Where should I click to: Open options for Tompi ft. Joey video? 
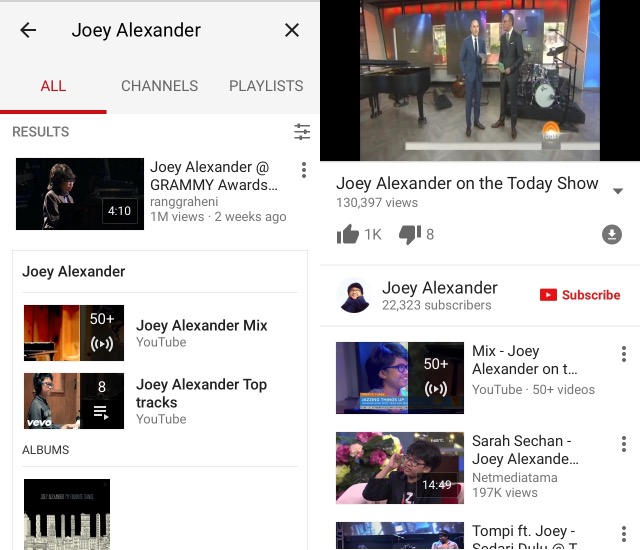tap(624, 534)
